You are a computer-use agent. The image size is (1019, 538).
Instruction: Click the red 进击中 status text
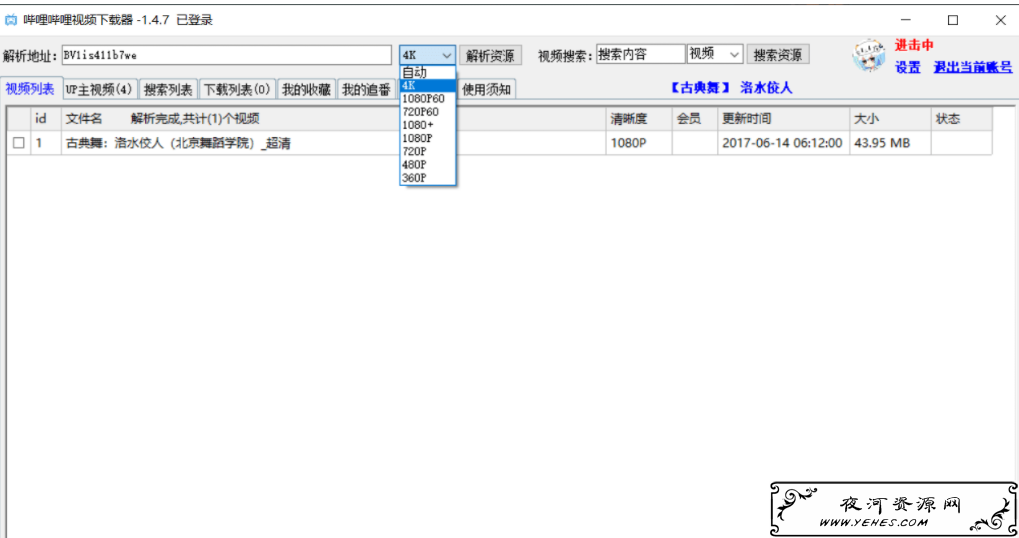tap(914, 45)
